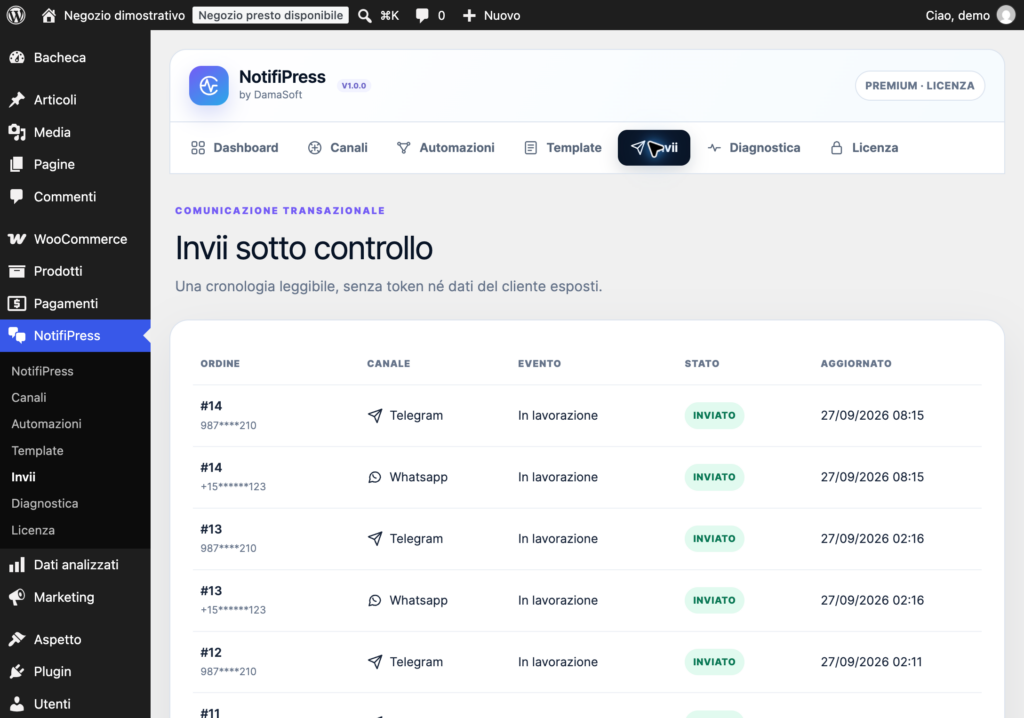Switch to the Canali tab

tap(338, 148)
